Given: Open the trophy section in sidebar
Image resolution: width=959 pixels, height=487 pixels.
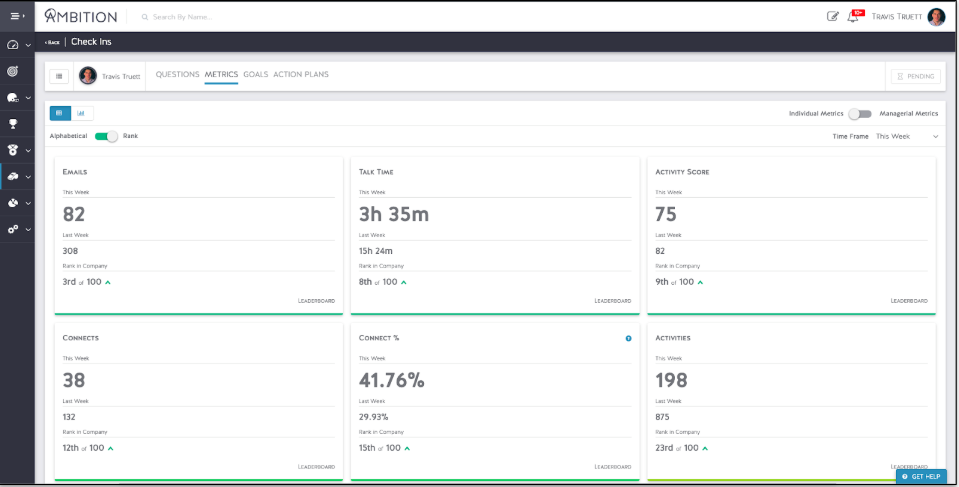Looking at the screenshot, I should click(x=13, y=124).
